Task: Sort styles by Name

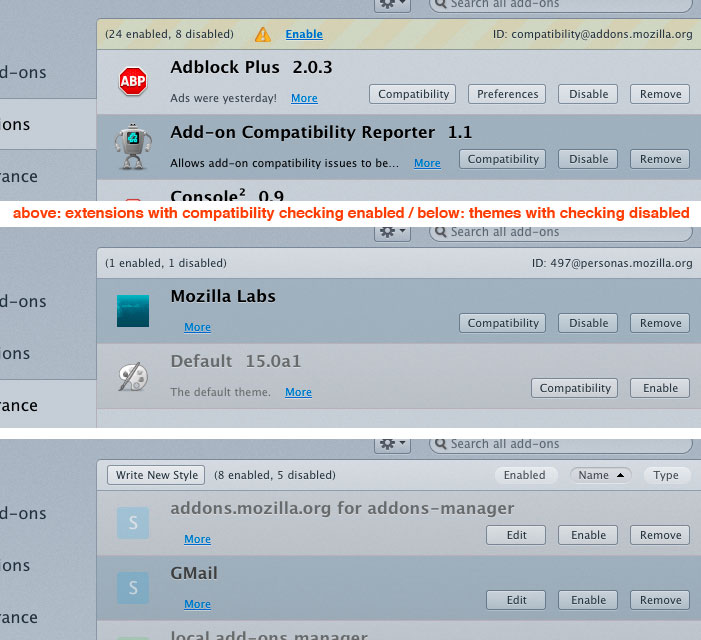Action: pos(600,475)
